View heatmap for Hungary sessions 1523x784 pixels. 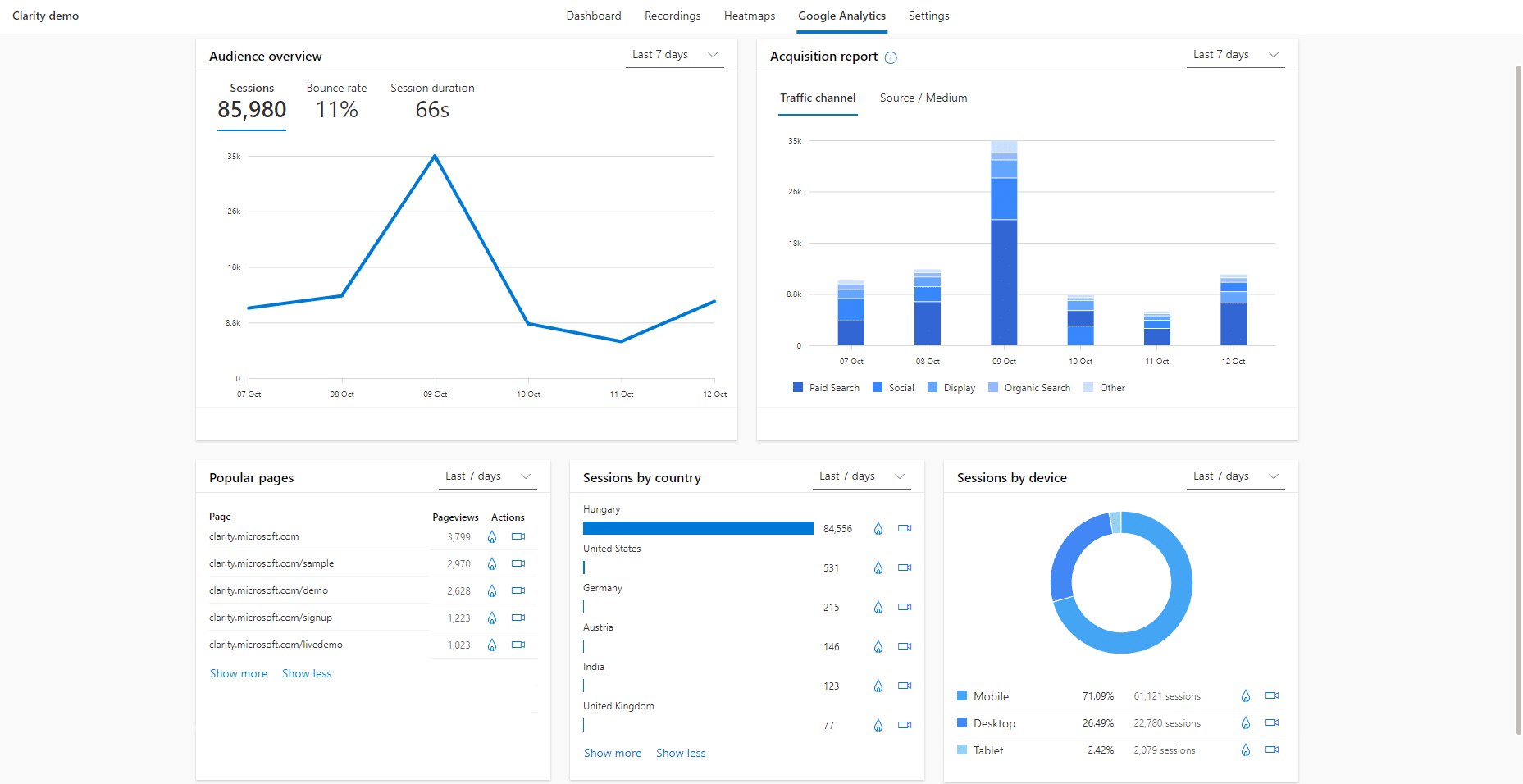[878, 529]
